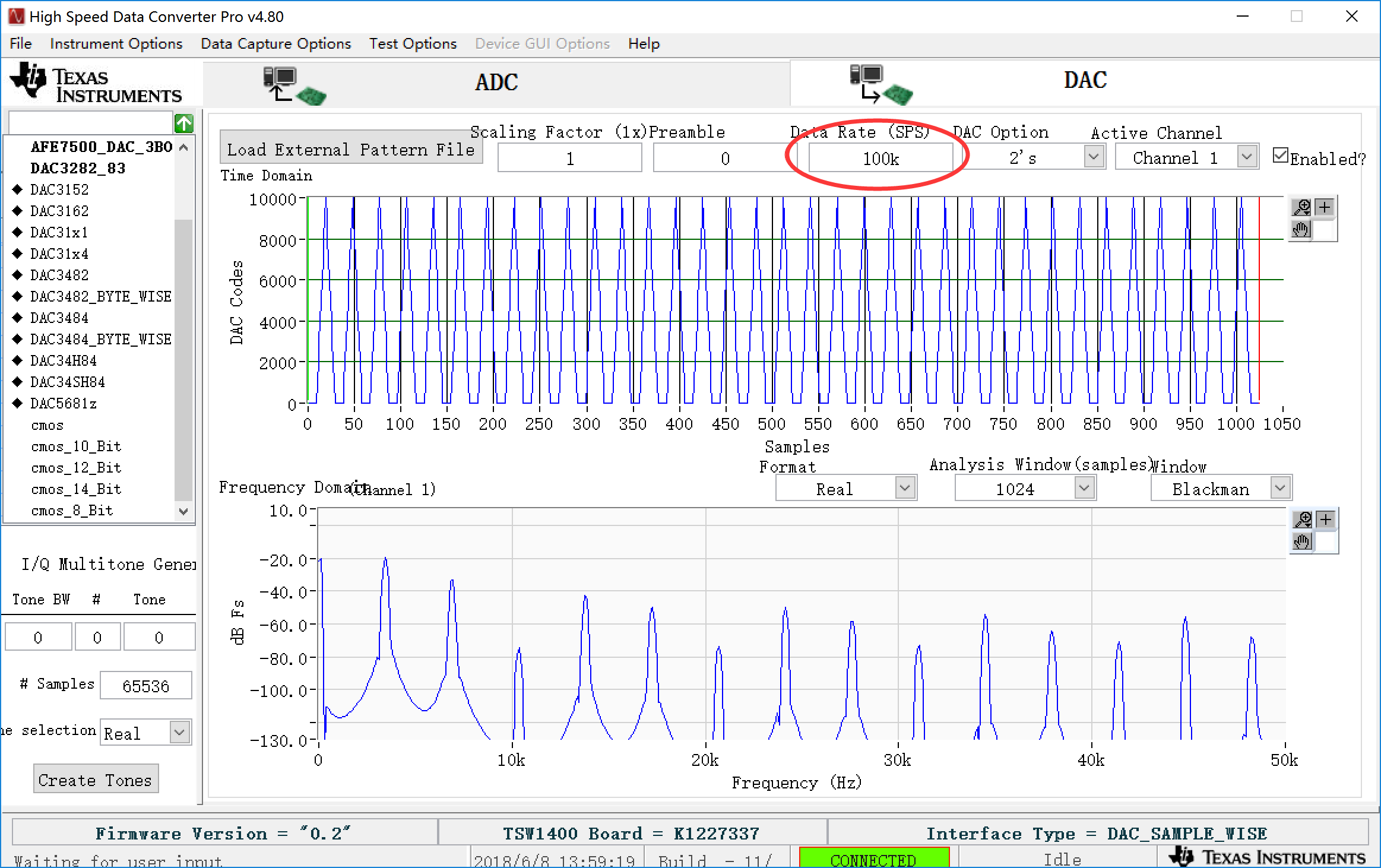Select crosshair cursor tool on Time Domain graph
1381x868 pixels.
[x=1325, y=207]
